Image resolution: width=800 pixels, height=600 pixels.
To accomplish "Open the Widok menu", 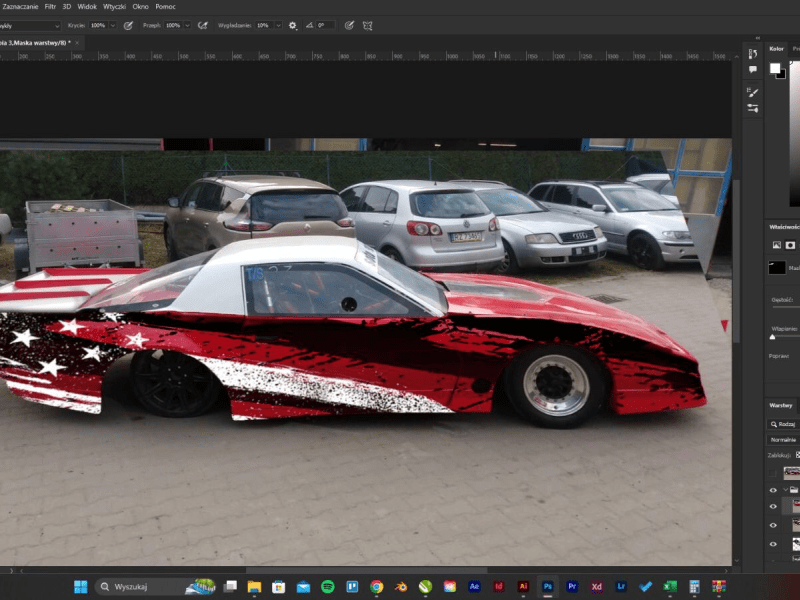I will [x=87, y=7].
